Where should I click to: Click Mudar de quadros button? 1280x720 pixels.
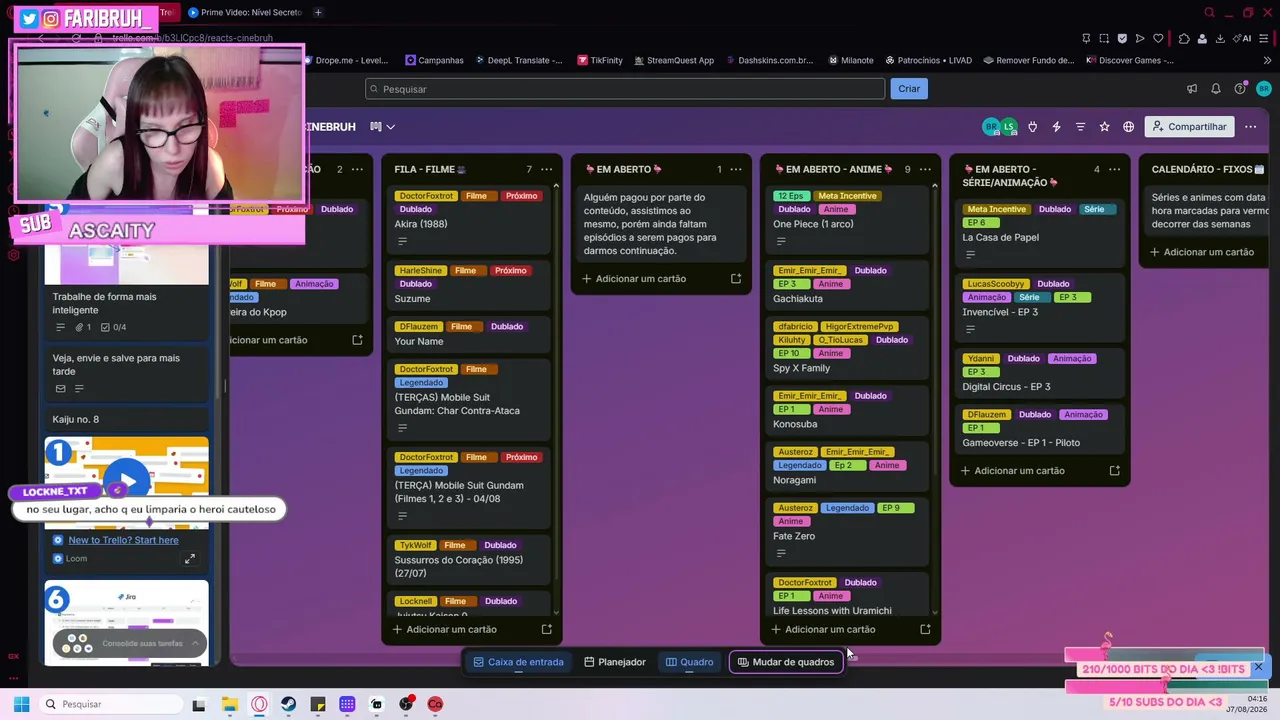pyautogui.click(x=786, y=662)
